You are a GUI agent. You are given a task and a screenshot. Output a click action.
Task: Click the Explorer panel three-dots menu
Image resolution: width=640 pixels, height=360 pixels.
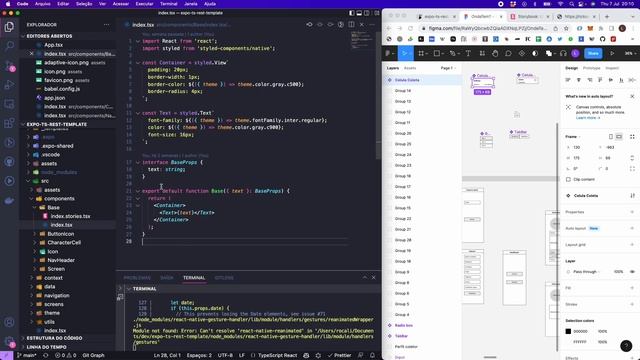tap(107, 24)
